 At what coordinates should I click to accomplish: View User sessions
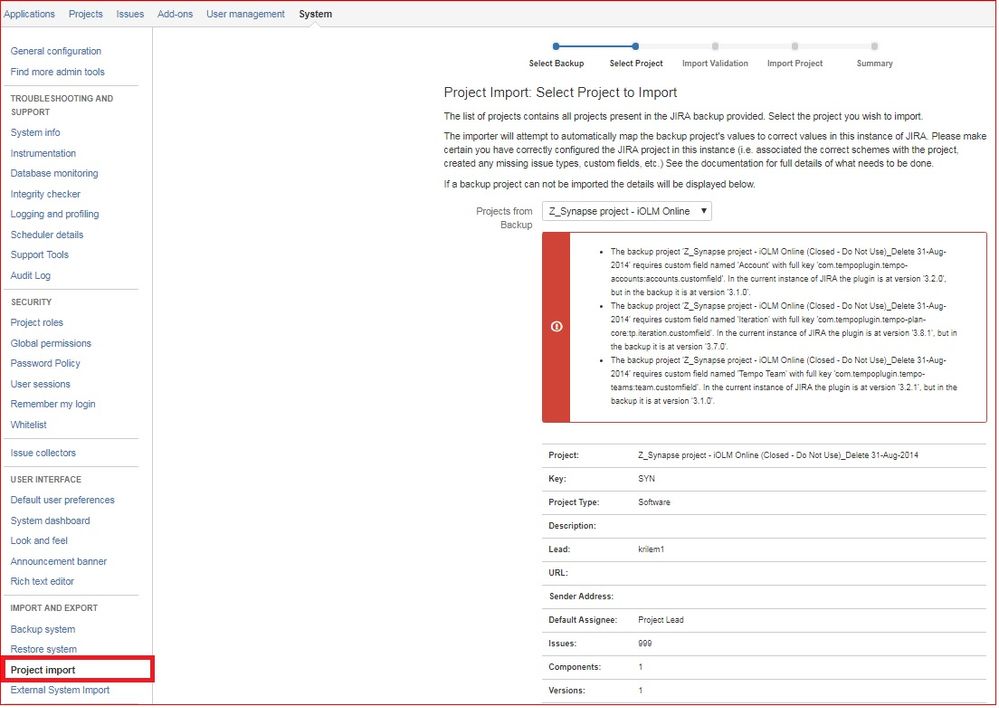pos(40,384)
